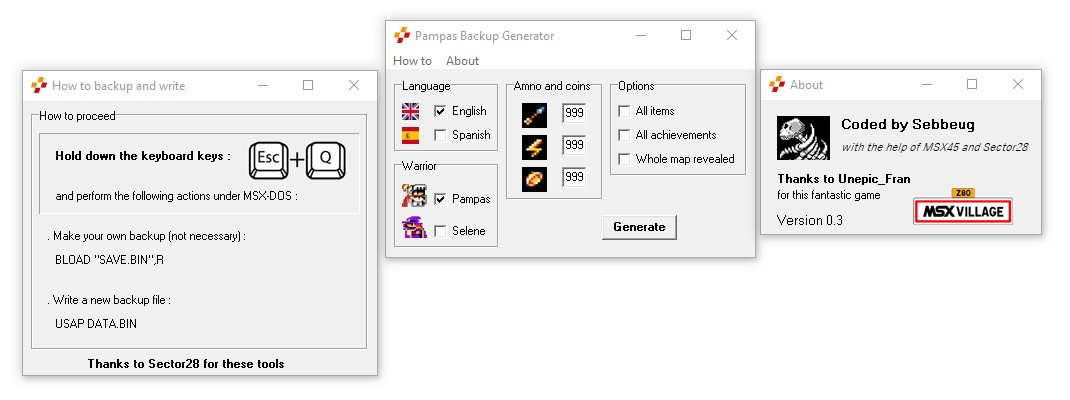The image size is (1070, 400).
Task: Click the Esc key illustration
Action: 269,160
